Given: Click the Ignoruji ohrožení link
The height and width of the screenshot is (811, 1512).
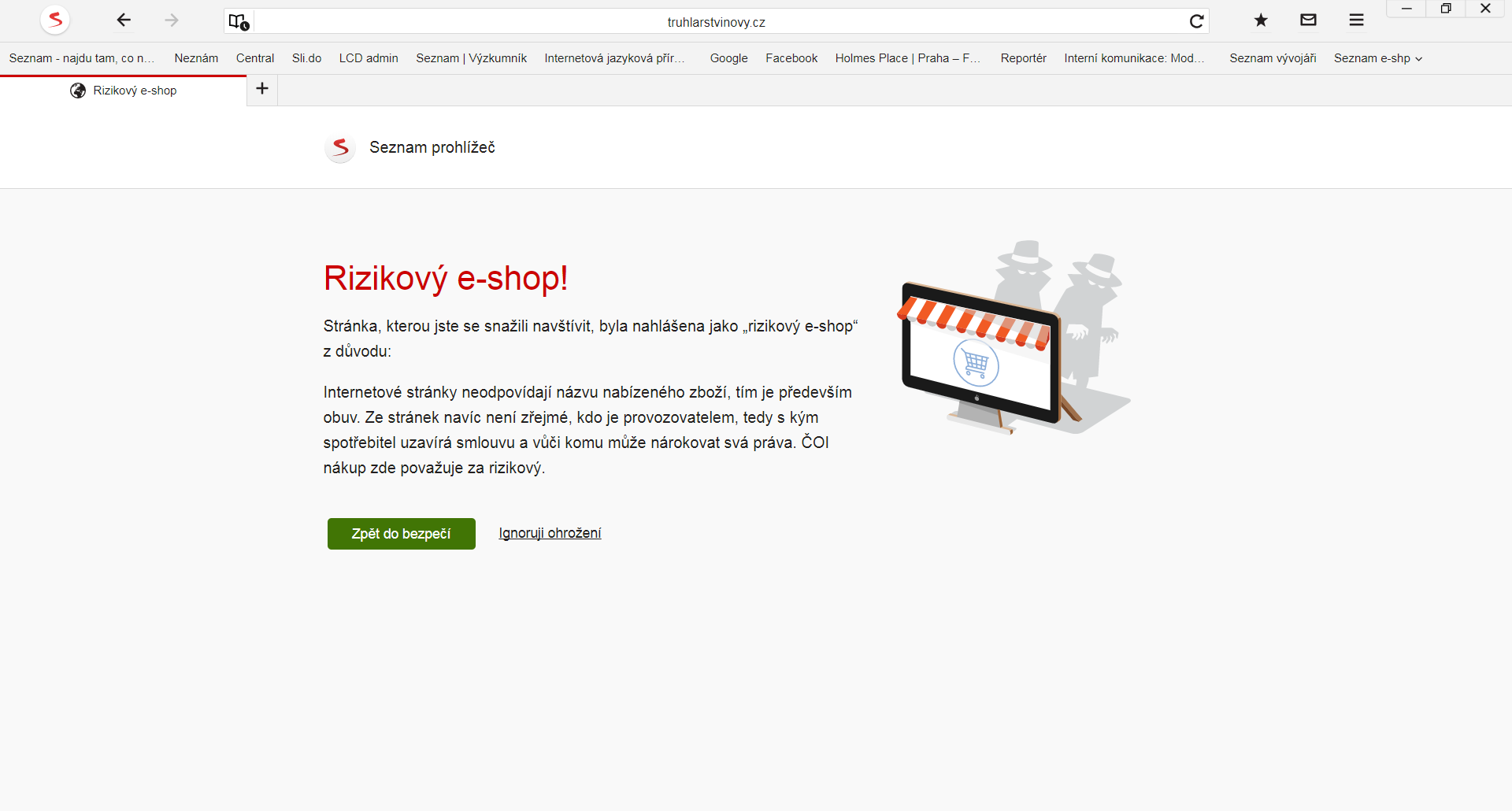Looking at the screenshot, I should point(550,533).
